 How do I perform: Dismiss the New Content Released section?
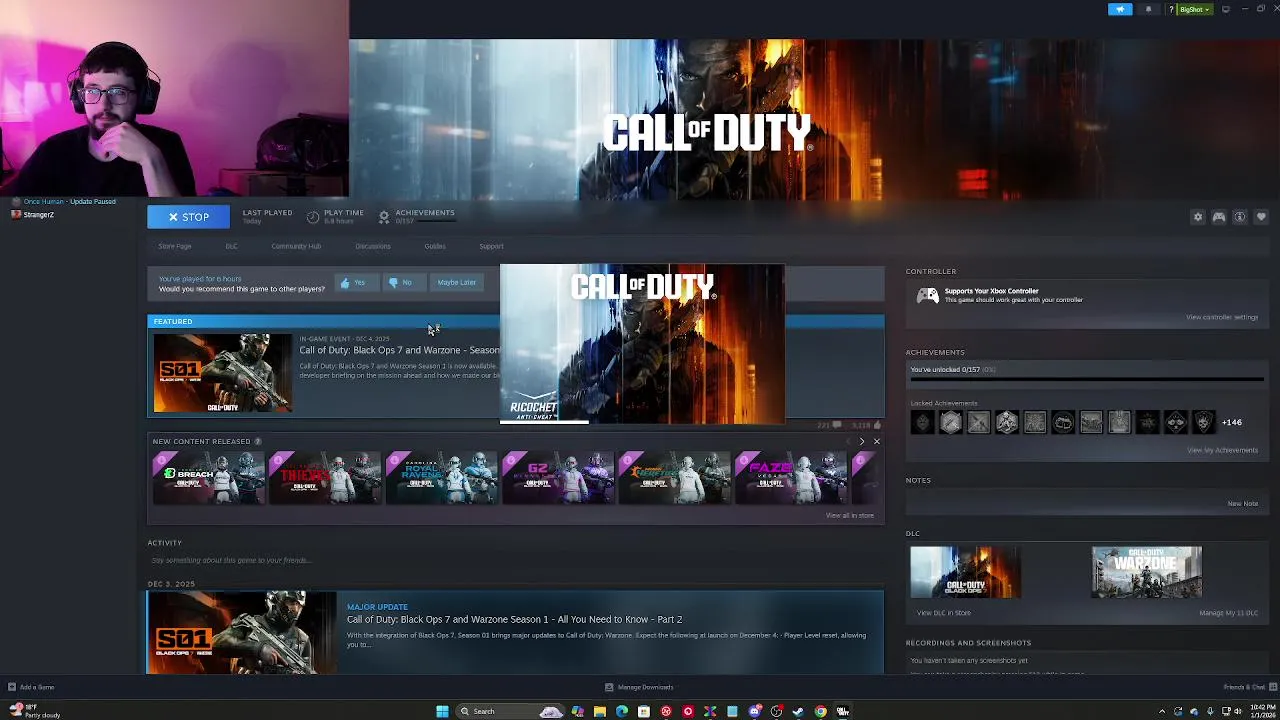coord(877,441)
